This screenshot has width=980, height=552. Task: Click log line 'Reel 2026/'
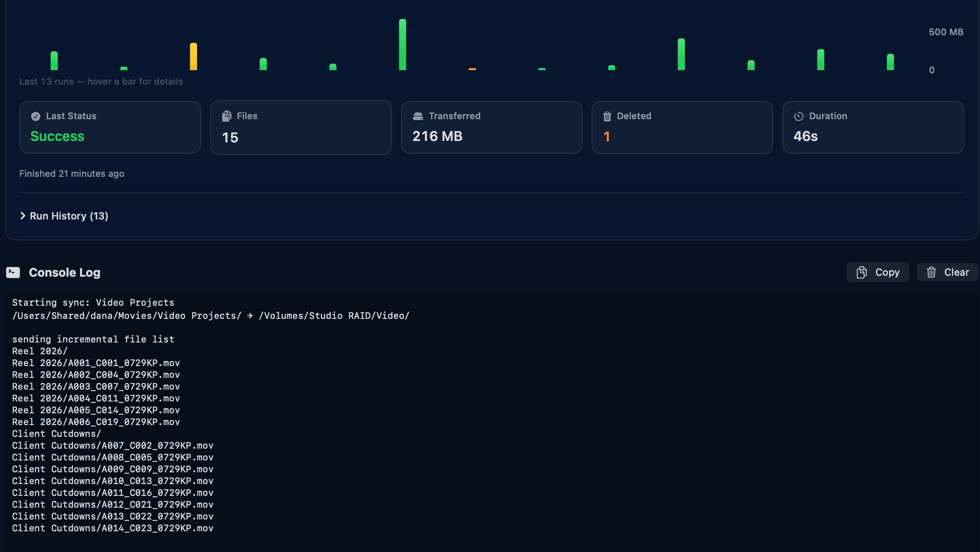39,351
